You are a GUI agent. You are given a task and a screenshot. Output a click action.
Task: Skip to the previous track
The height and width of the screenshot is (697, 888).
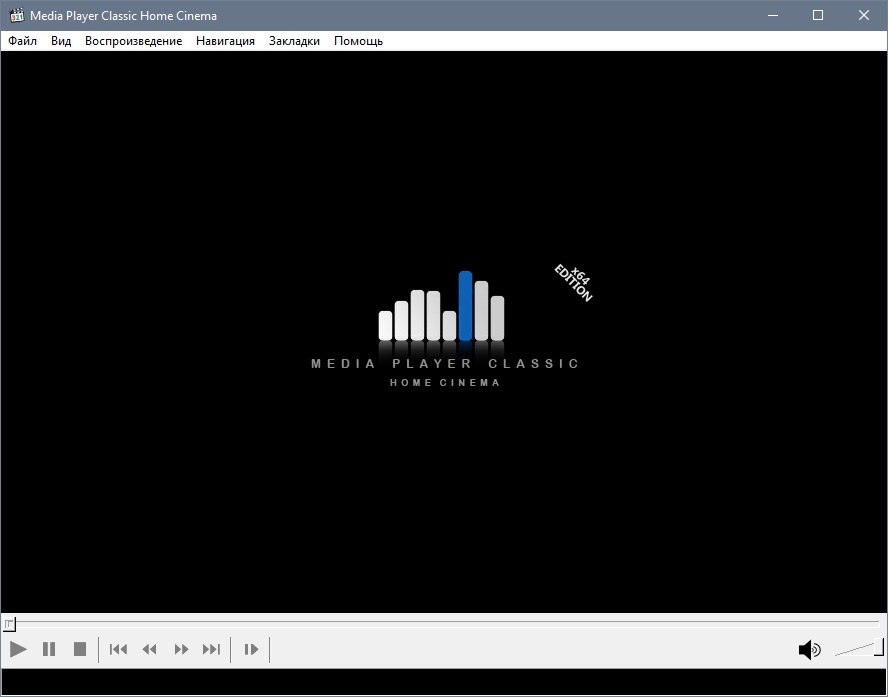(x=118, y=649)
